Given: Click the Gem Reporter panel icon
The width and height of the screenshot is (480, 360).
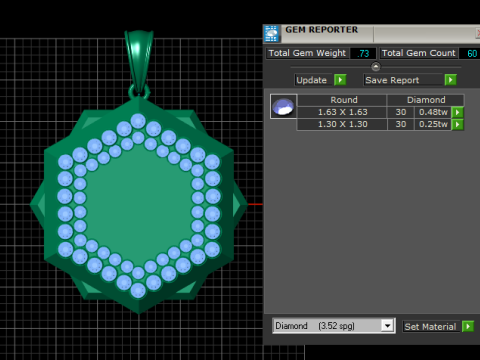Looking at the screenshot, I should pyautogui.click(x=271, y=33).
